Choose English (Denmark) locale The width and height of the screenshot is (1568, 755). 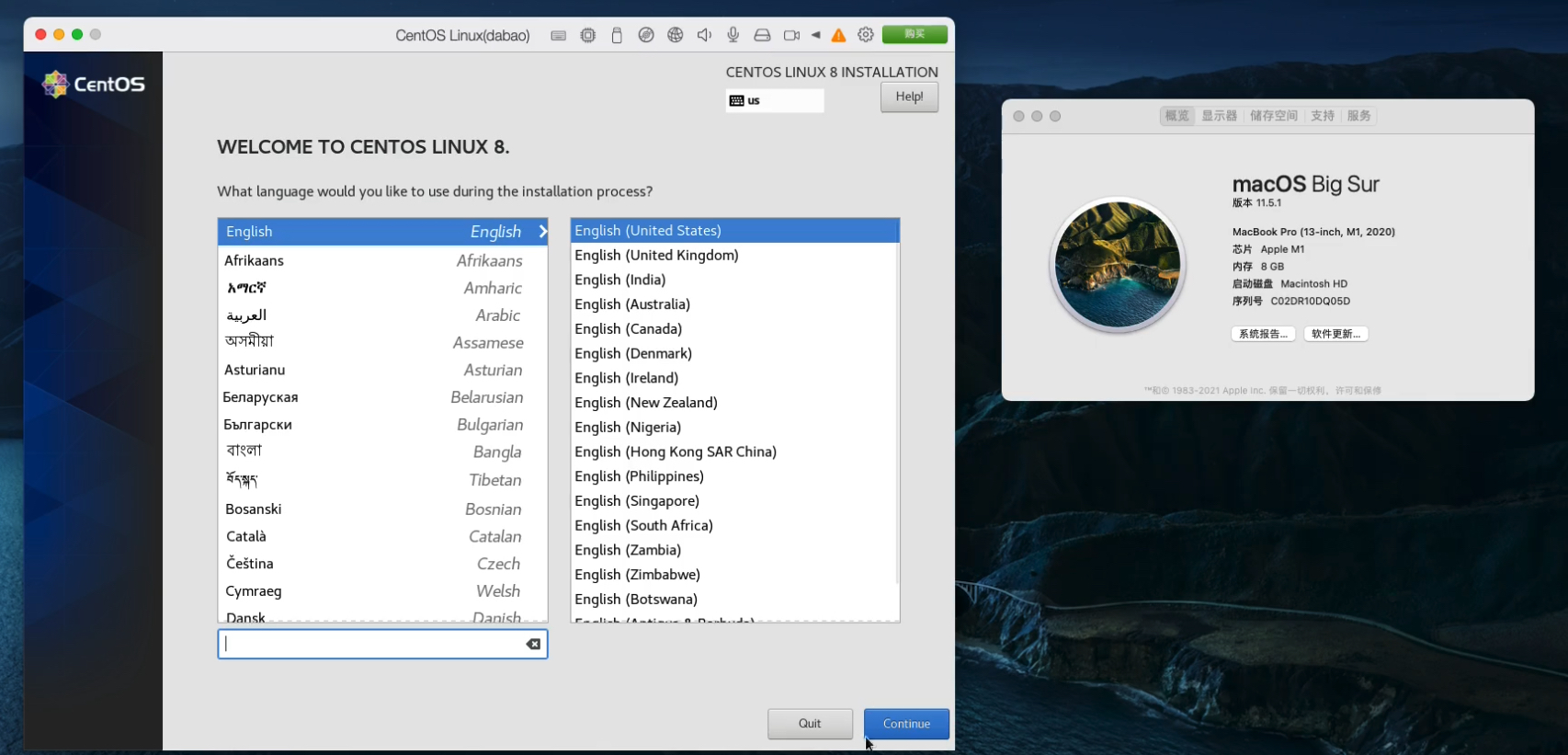coord(733,353)
